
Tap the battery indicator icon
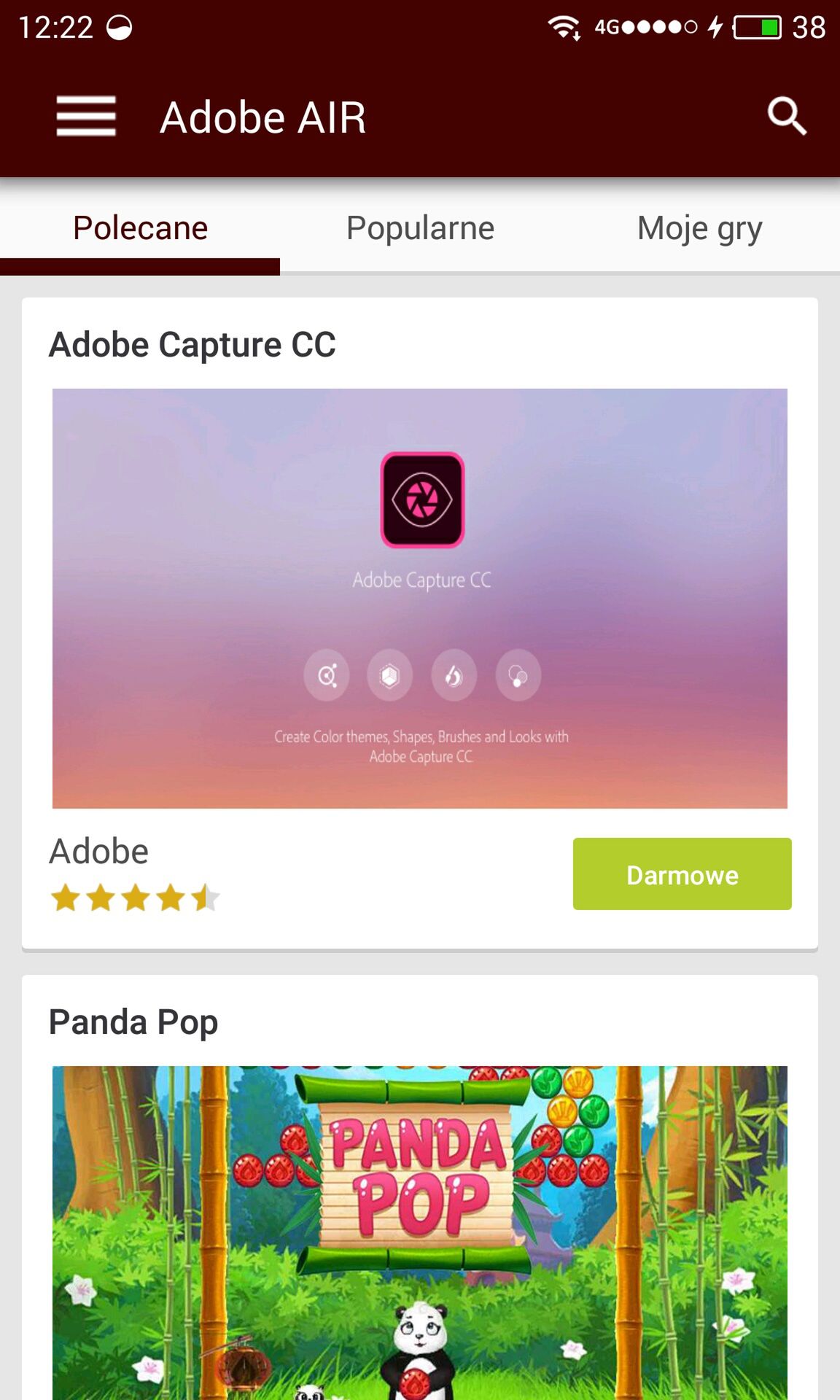tap(758, 28)
